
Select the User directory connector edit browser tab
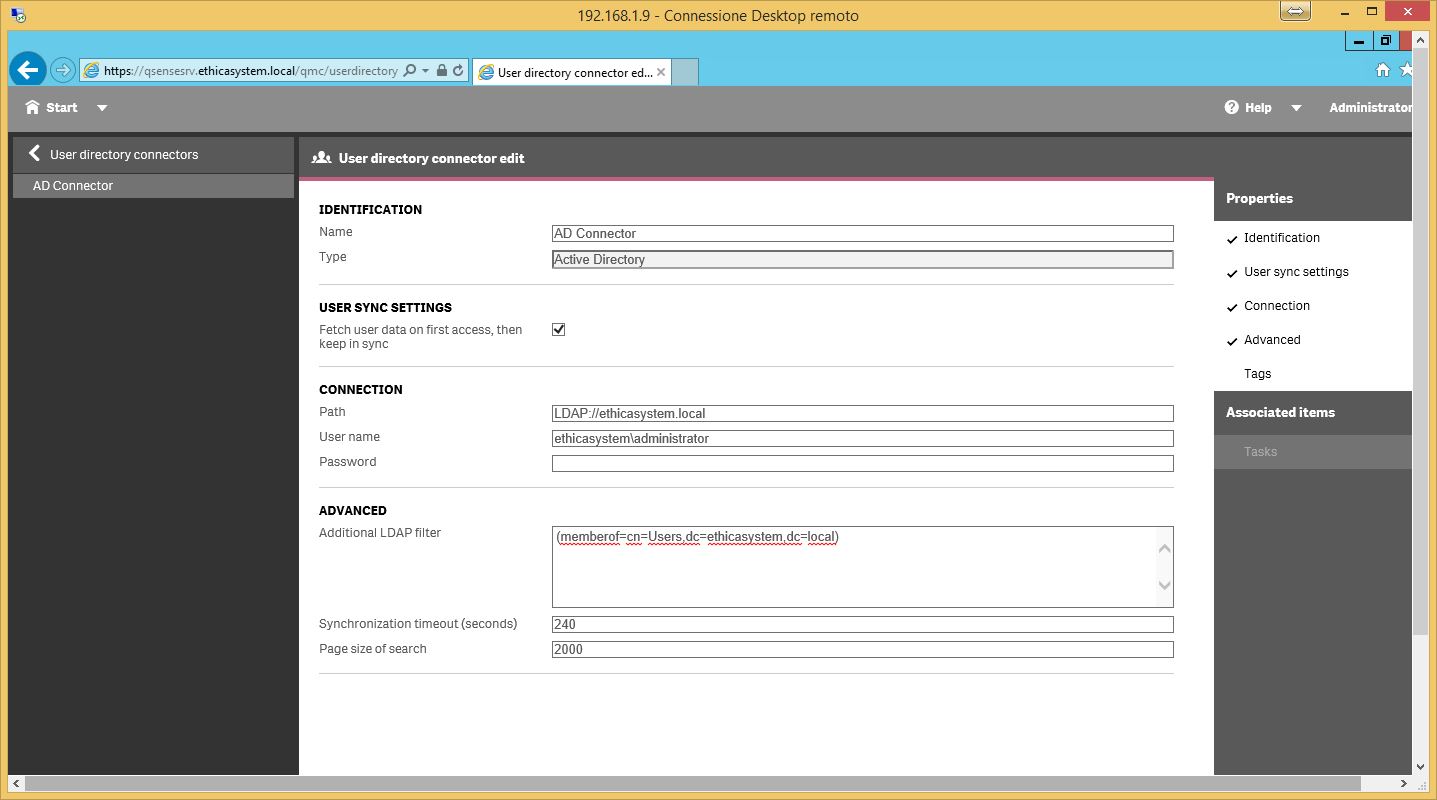pyautogui.click(x=571, y=72)
